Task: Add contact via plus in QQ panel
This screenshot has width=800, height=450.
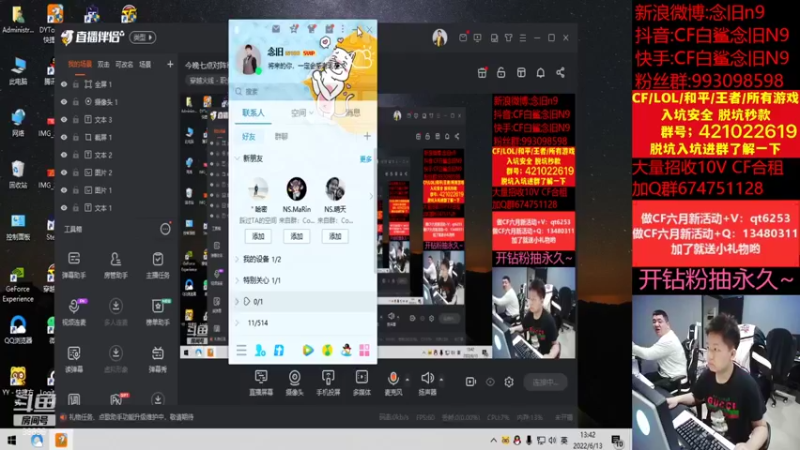Action: point(367,136)
